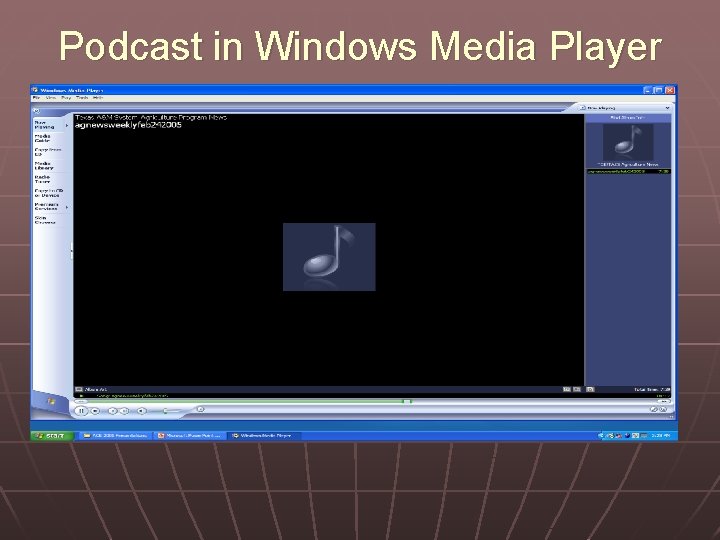Click the first view icon below visualization
The image size is (720, 540).
point(567,389)
